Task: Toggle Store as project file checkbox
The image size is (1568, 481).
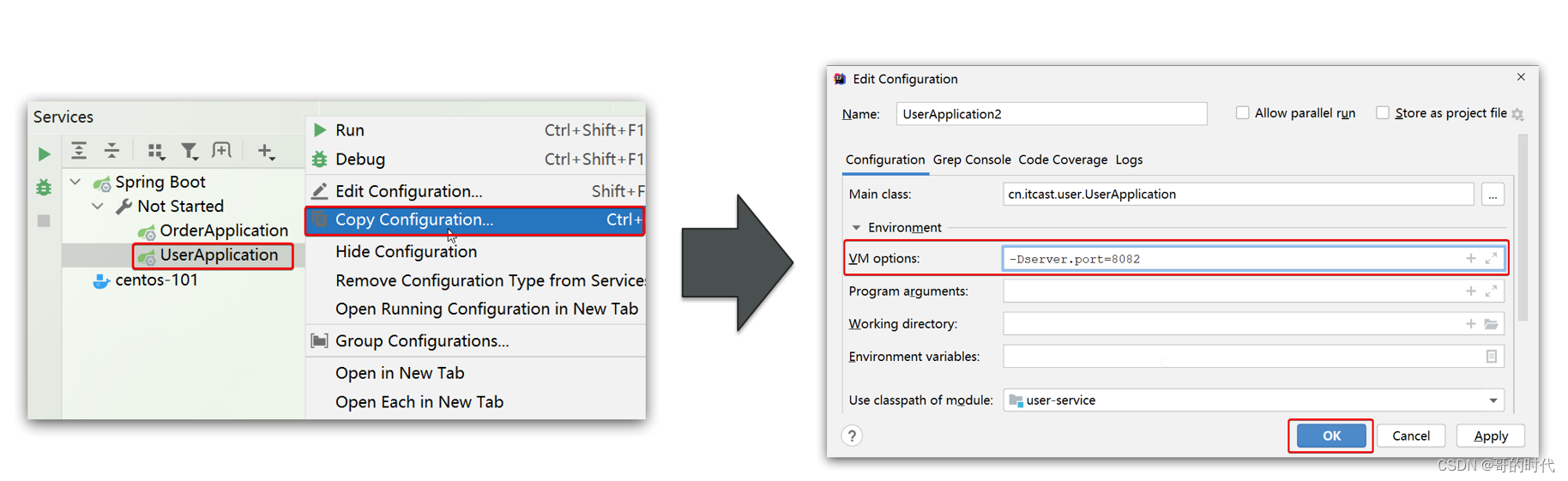Action: coord(1383,113)
